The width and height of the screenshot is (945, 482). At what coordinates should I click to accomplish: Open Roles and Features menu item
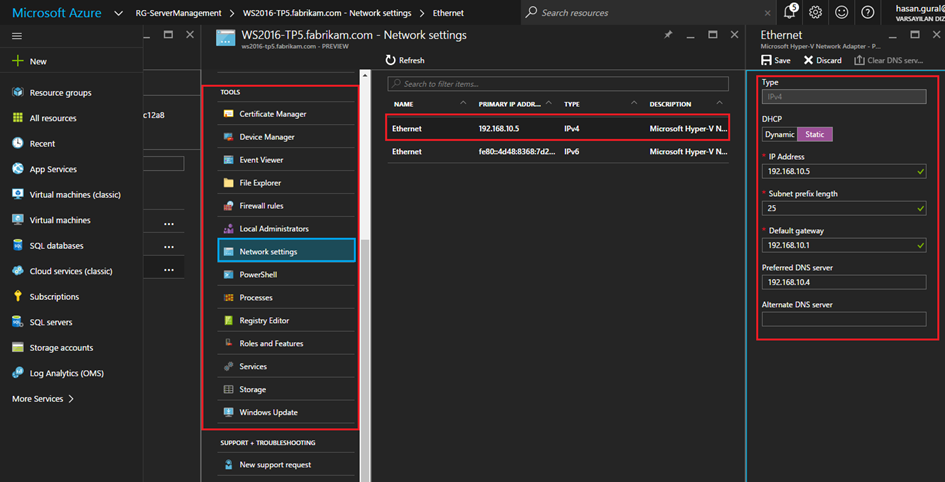286,343
